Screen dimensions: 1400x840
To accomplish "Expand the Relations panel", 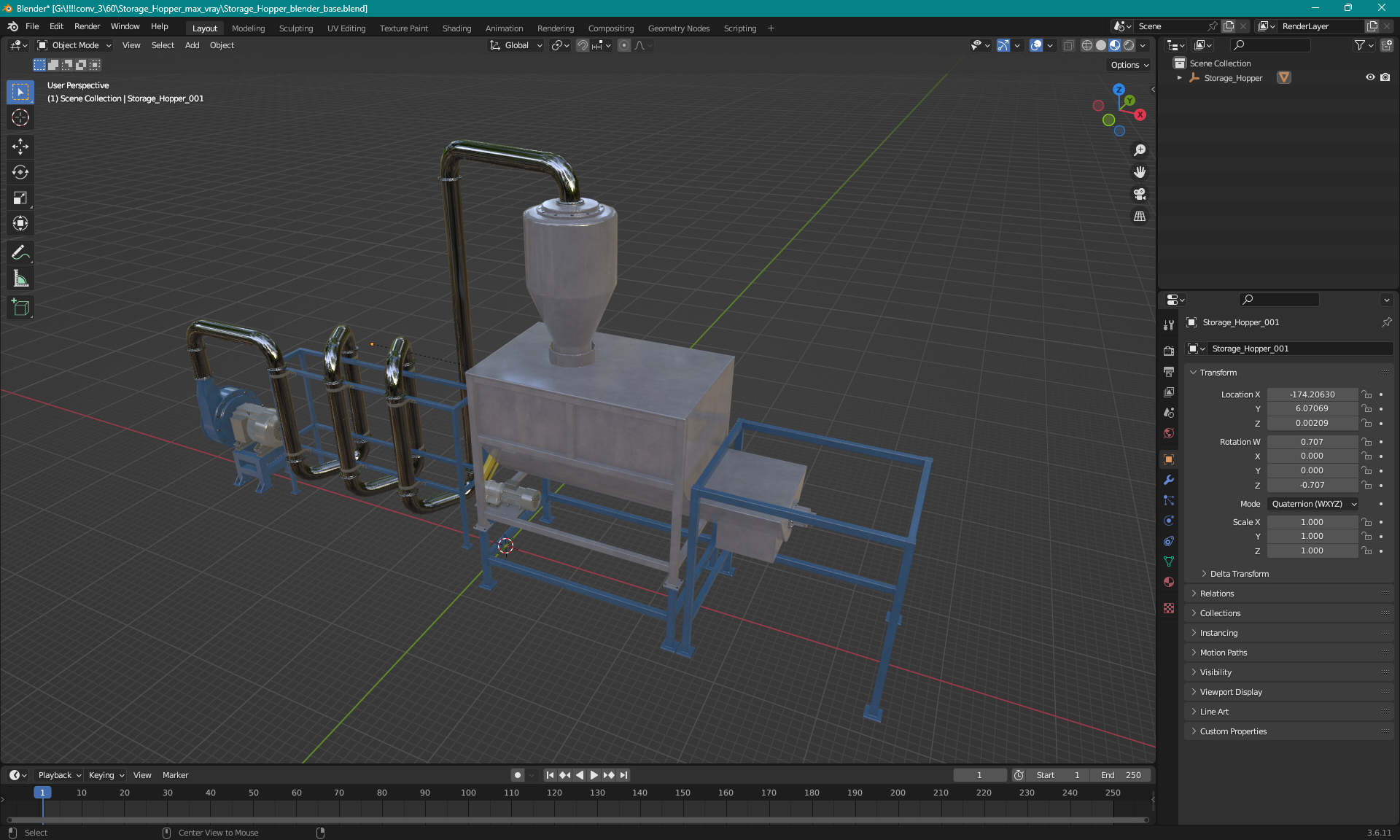I will [1216, 594].
